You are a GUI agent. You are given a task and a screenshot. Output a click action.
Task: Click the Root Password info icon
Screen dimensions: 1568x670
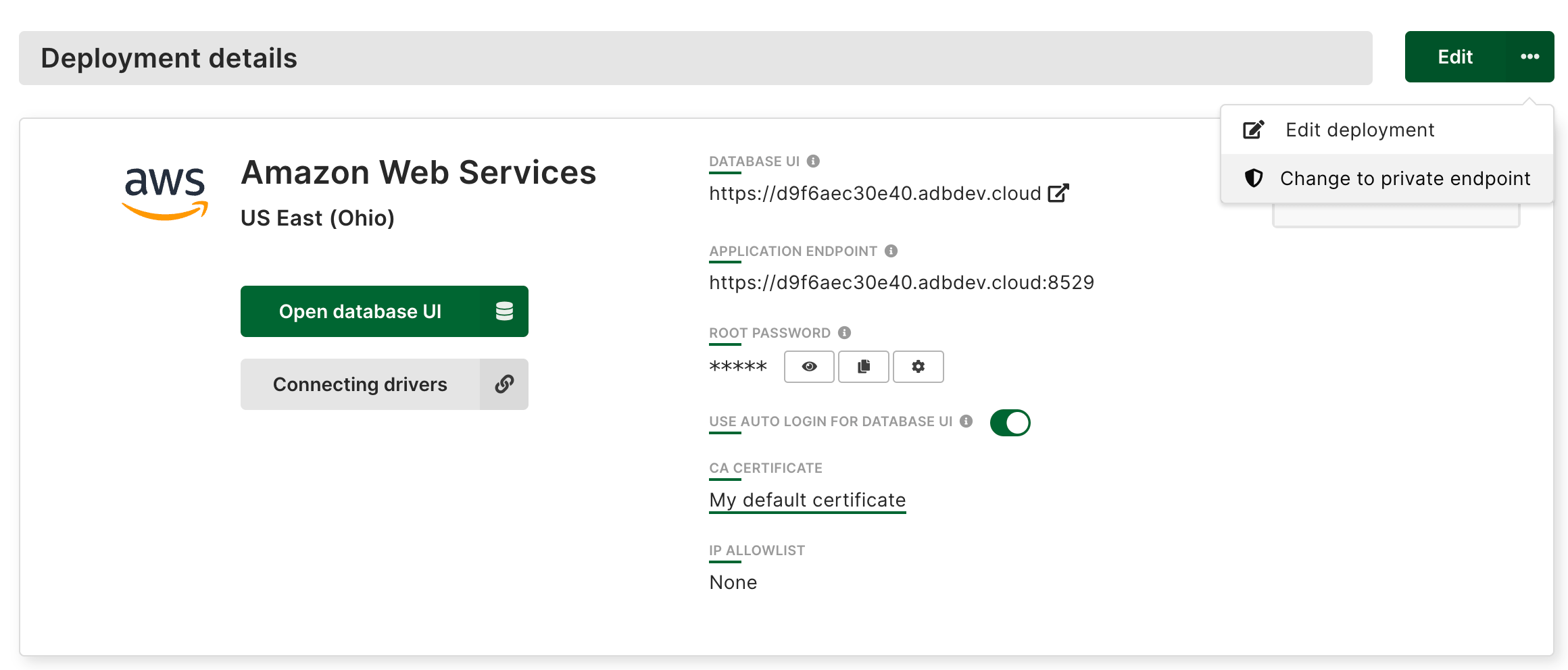point(844,333)
